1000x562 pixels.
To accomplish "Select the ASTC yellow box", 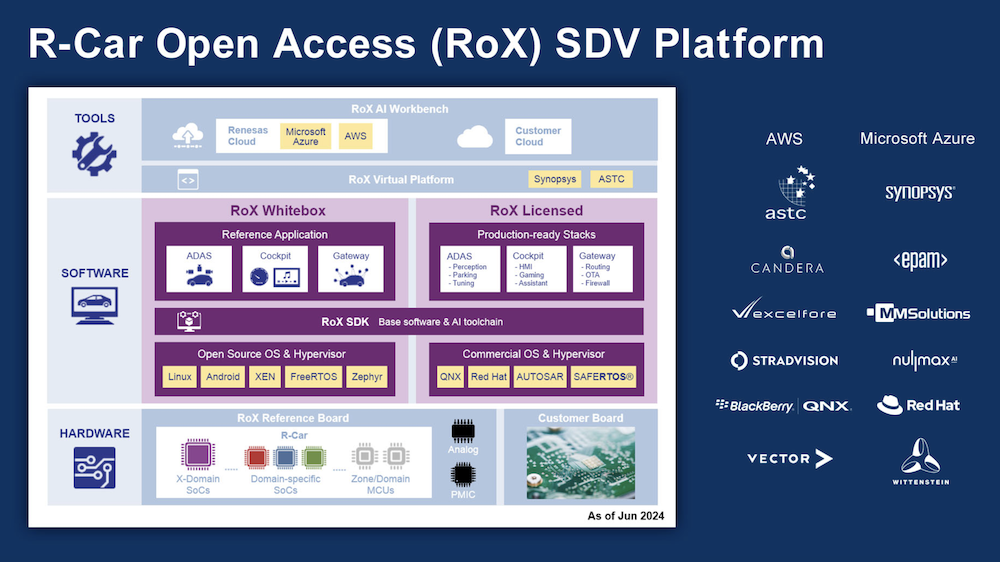I will pos(611,179).
